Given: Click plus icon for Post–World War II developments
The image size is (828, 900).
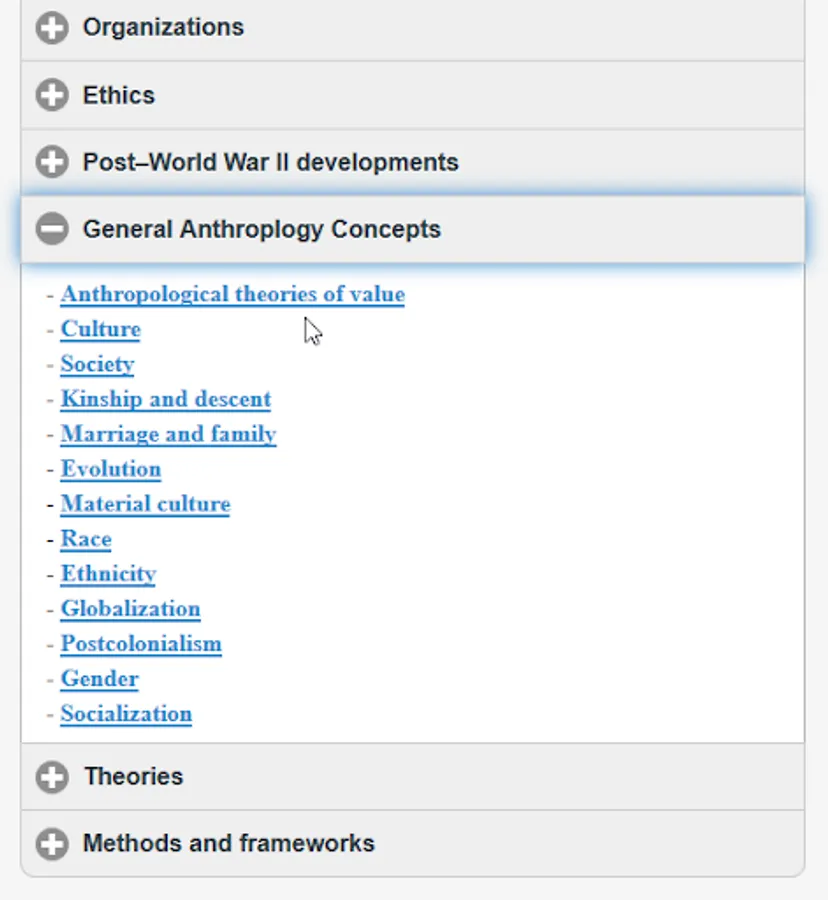Looking at the screenshot, I should pos(52,163).
